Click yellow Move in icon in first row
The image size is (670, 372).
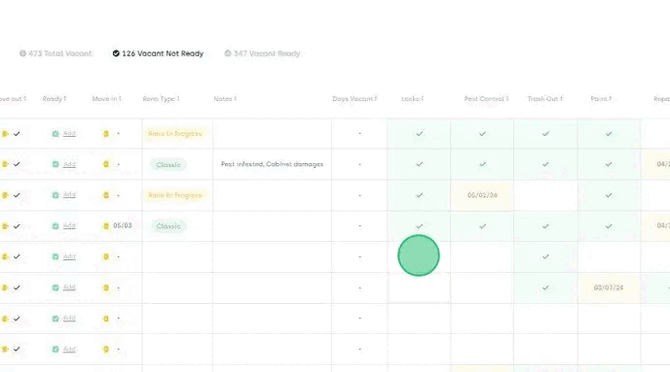(106, 134)
